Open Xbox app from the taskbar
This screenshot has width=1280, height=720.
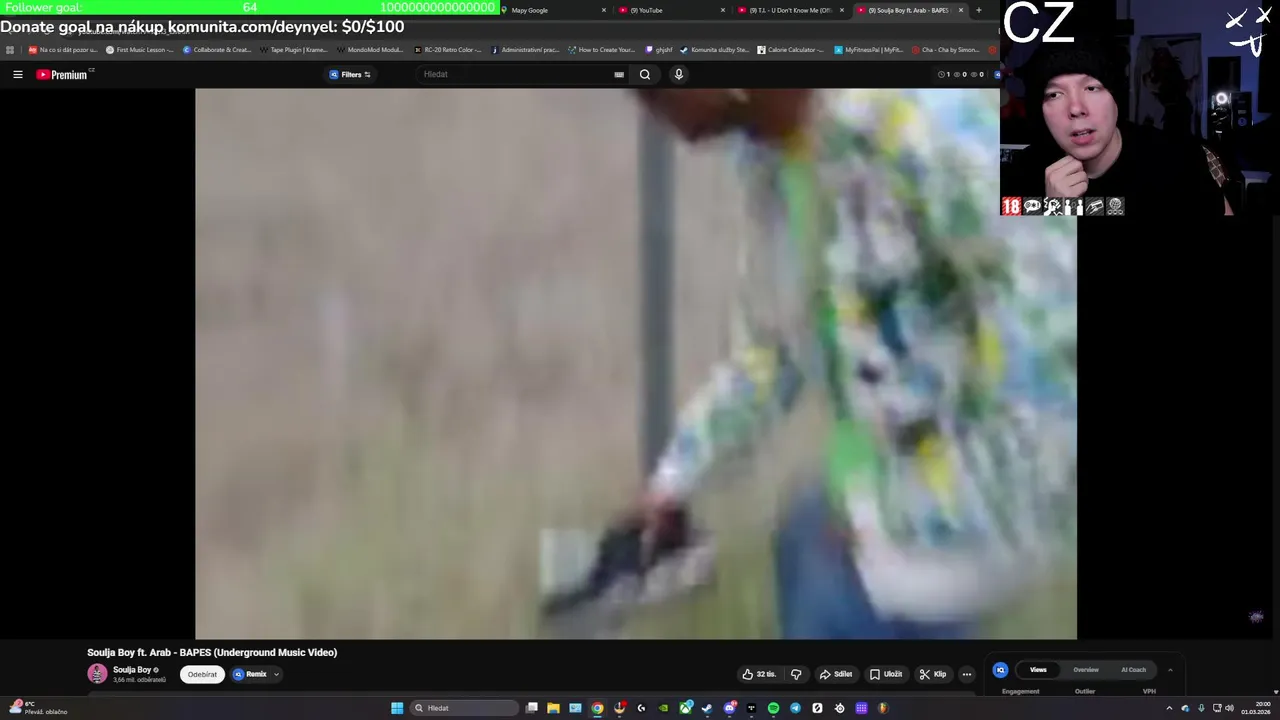click(x=685, y=708)
